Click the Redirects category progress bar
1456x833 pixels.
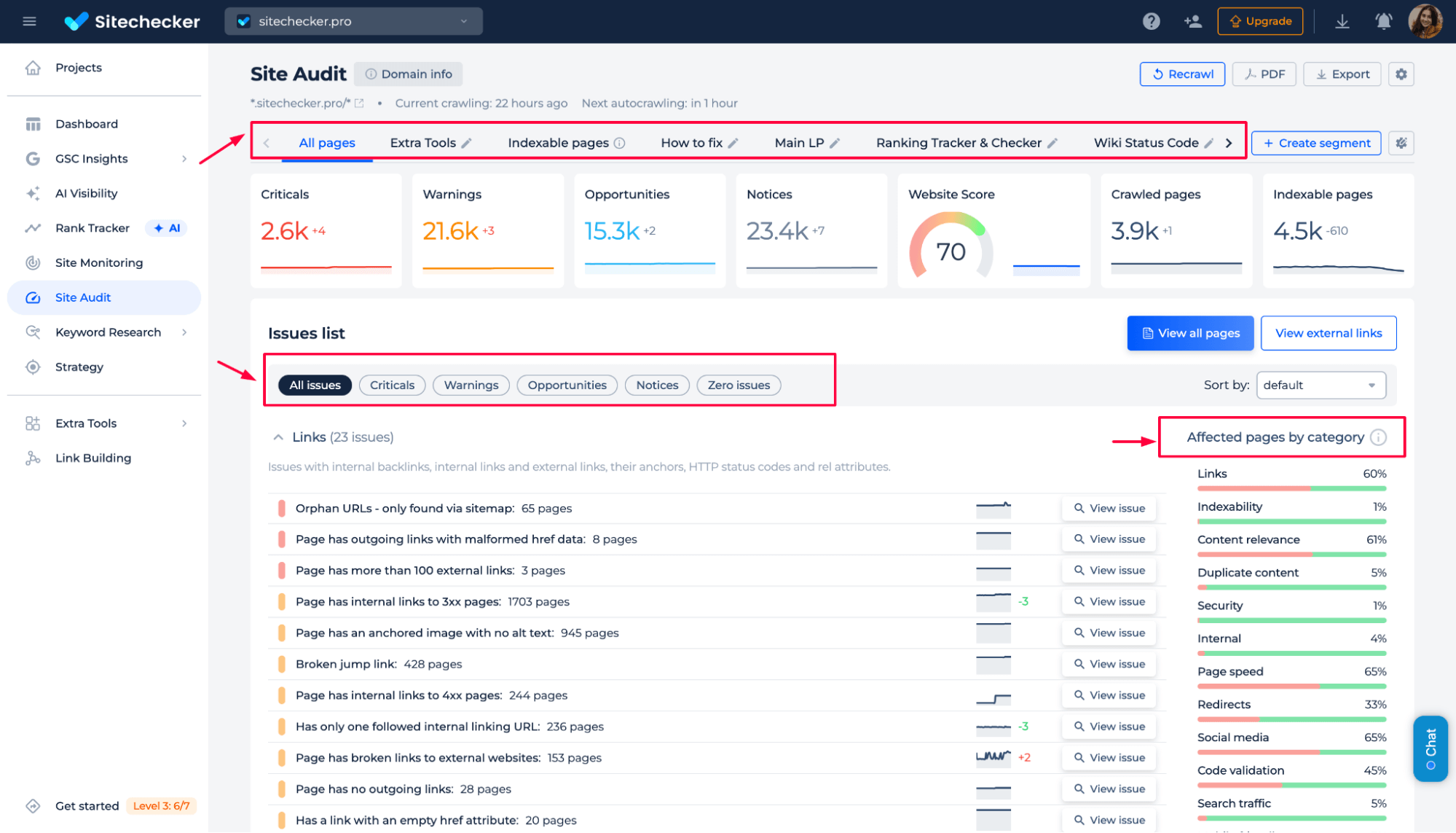click(x=1291, y=719)
